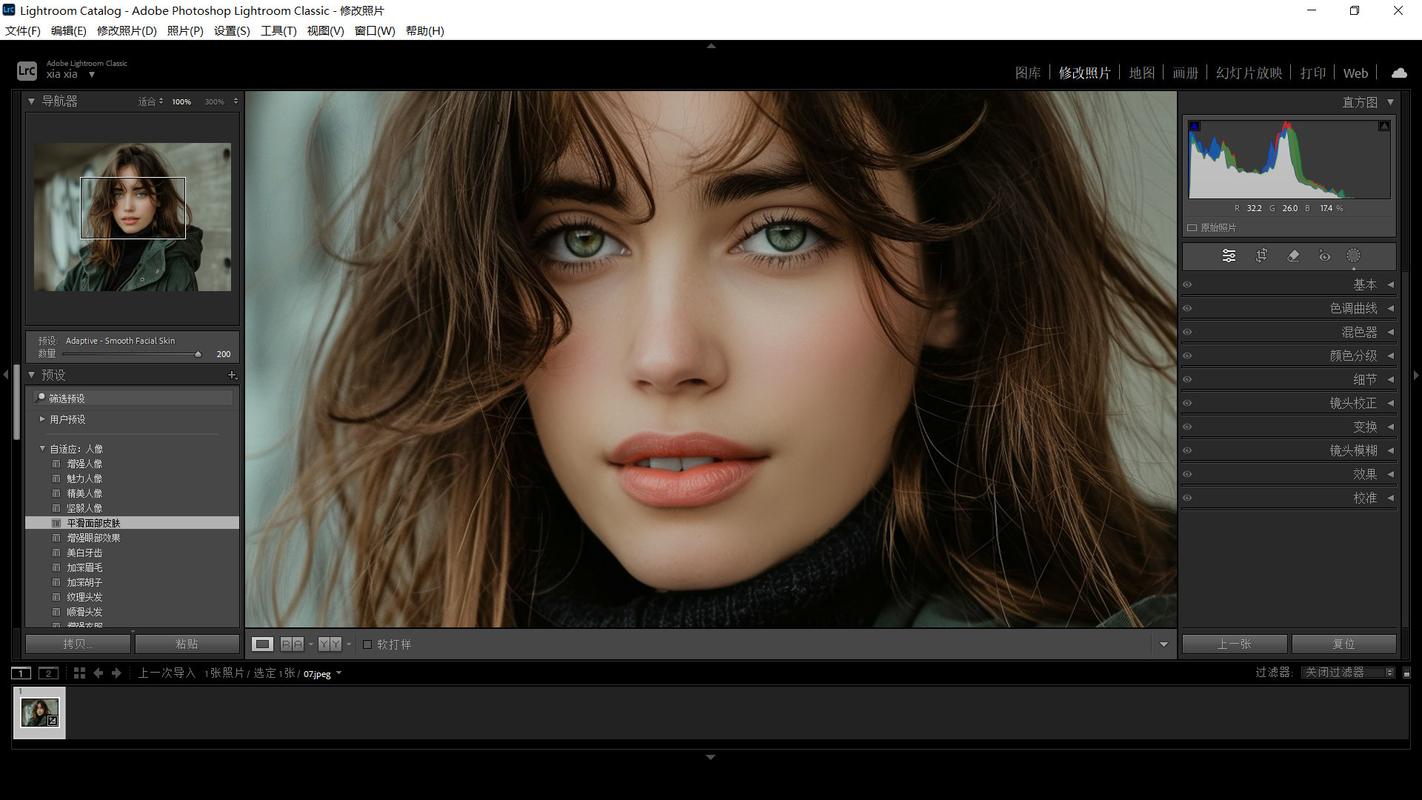Screen dimensions: 1422x800
Task: Select the Red eye correction icon
Action: (x=1324, y=256)
